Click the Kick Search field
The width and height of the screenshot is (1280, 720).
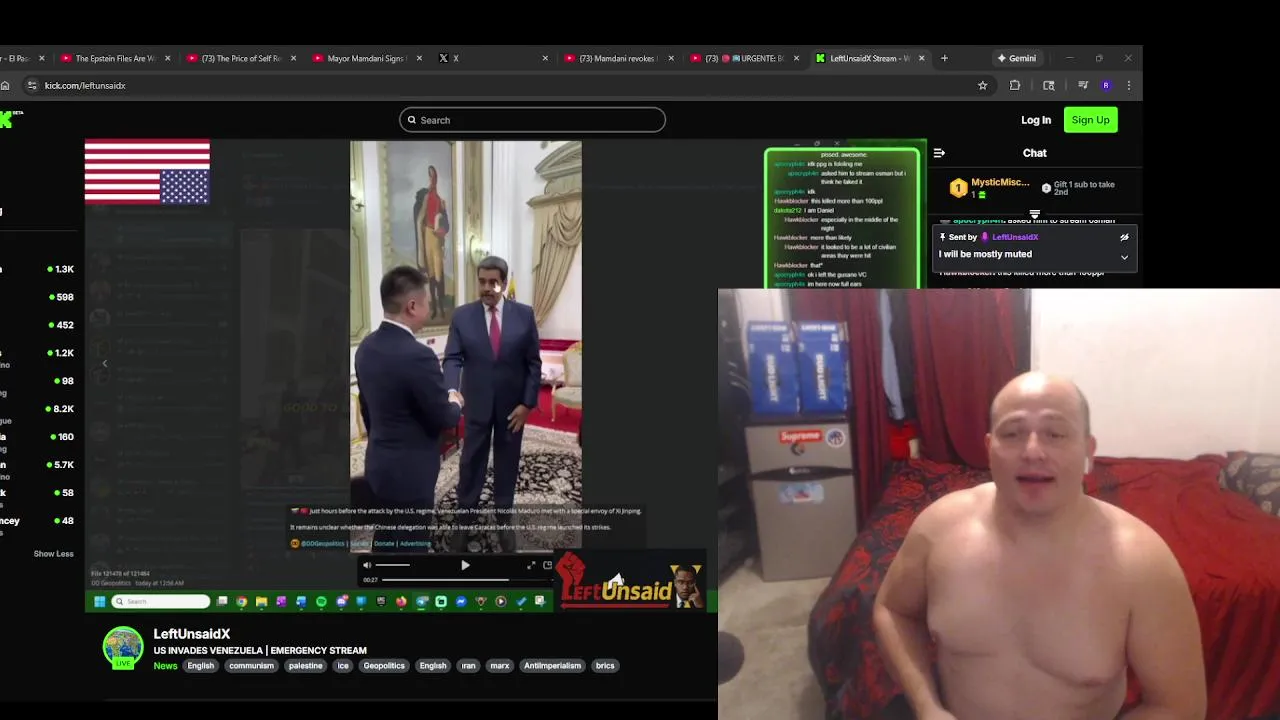pos(532,120)
